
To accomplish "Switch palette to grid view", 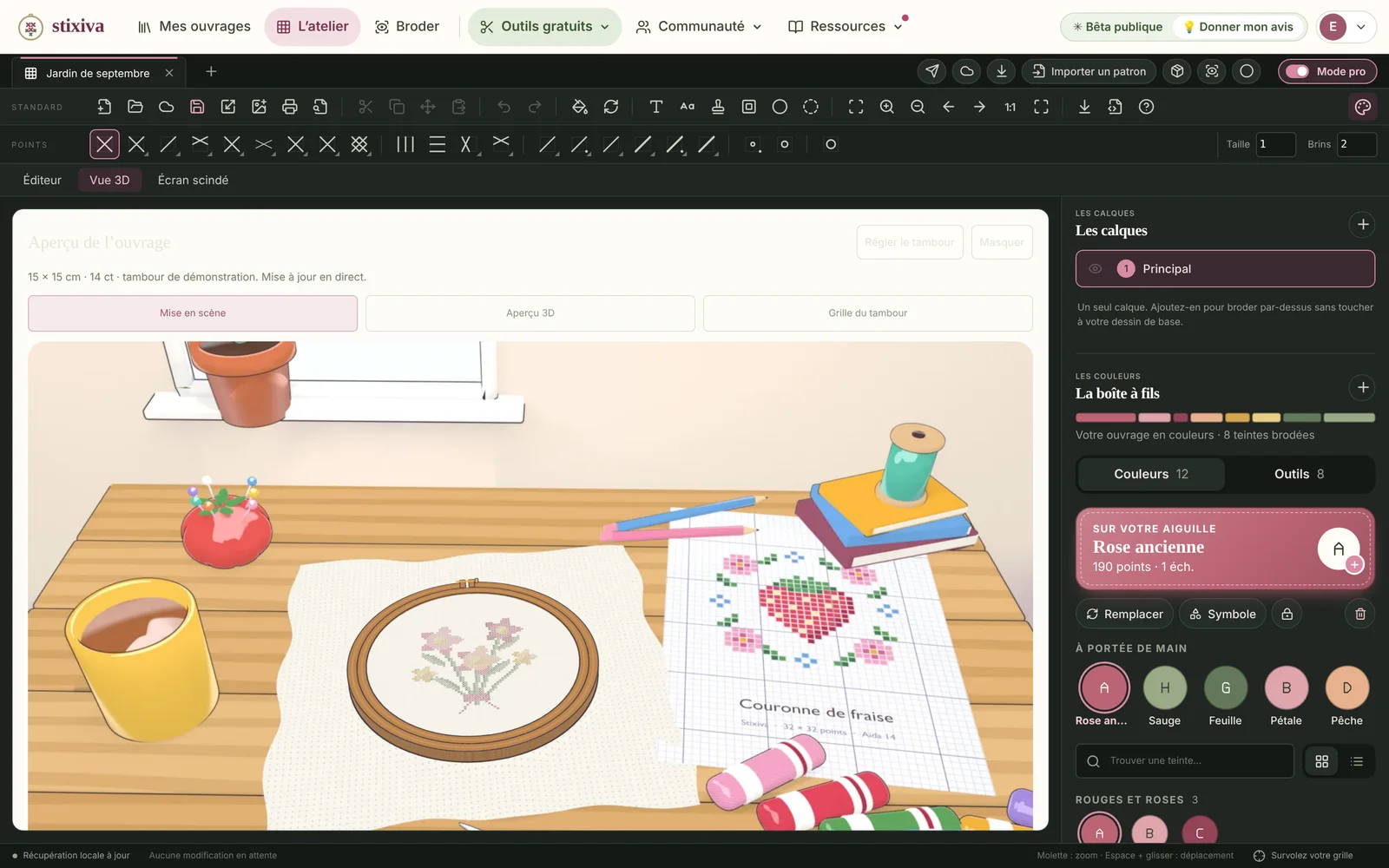I will [x=1322, y=761].
